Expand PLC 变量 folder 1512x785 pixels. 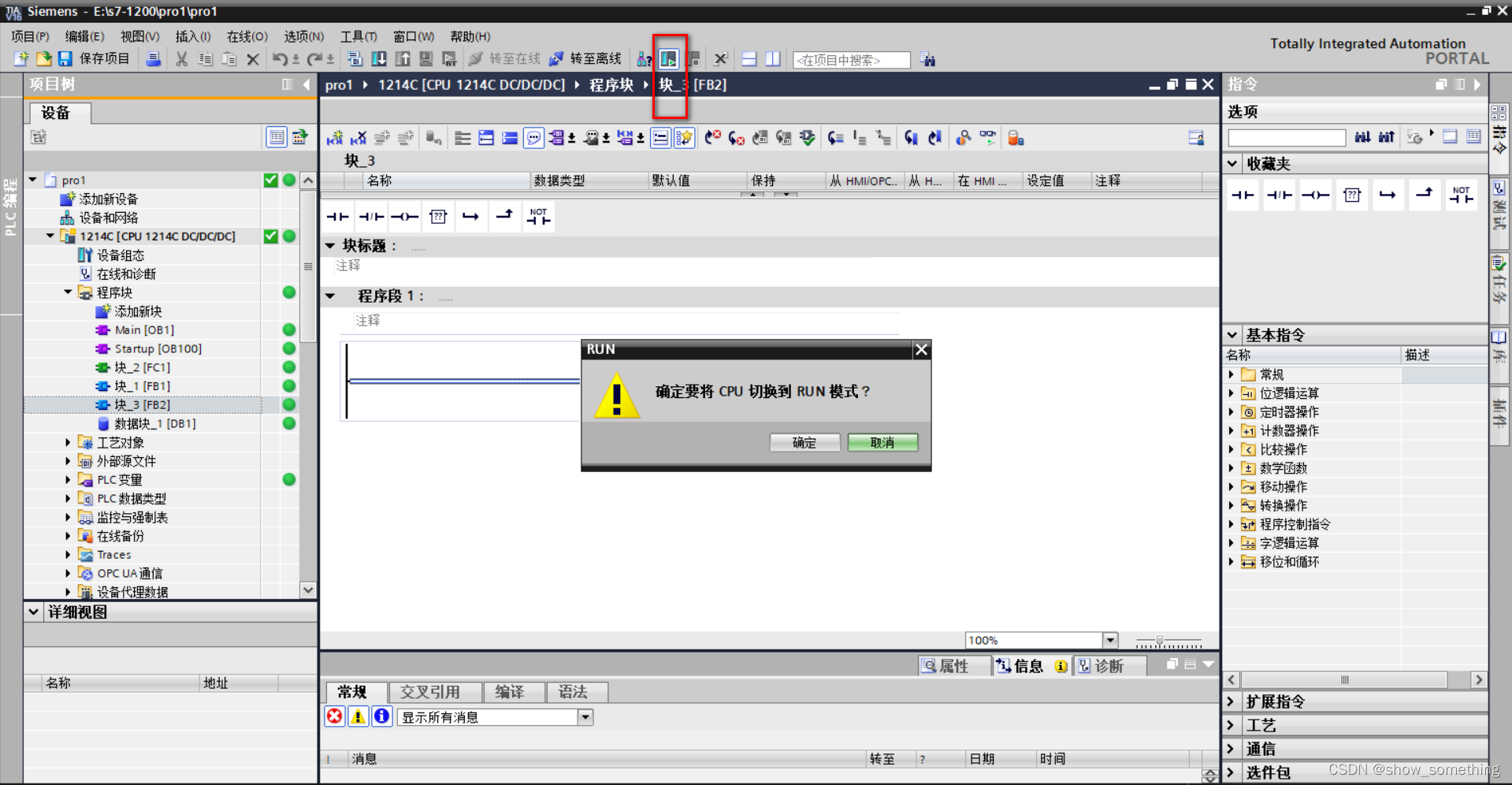click(x=68, y=479)
